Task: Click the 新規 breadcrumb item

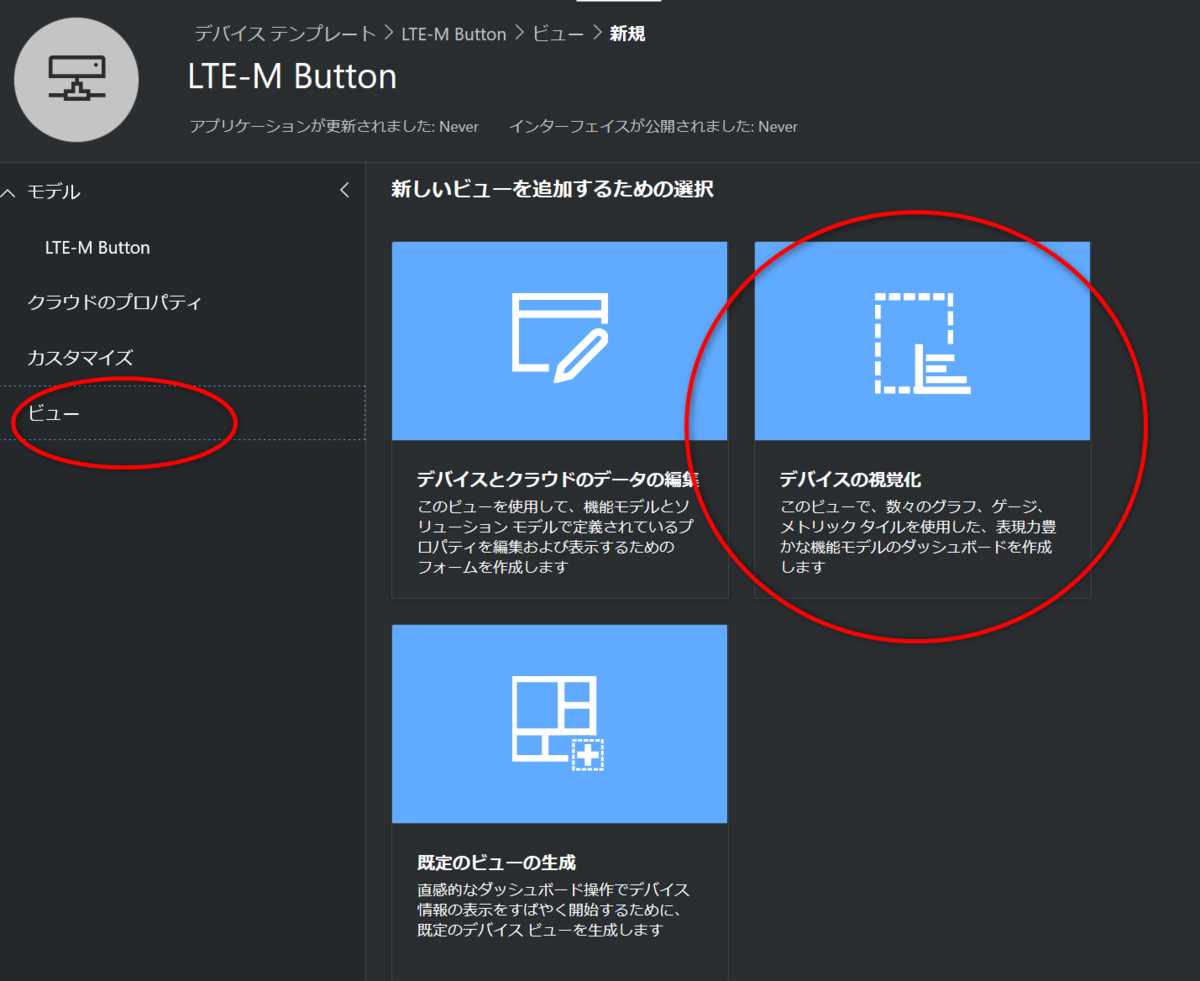Action: tap(628, 34)
